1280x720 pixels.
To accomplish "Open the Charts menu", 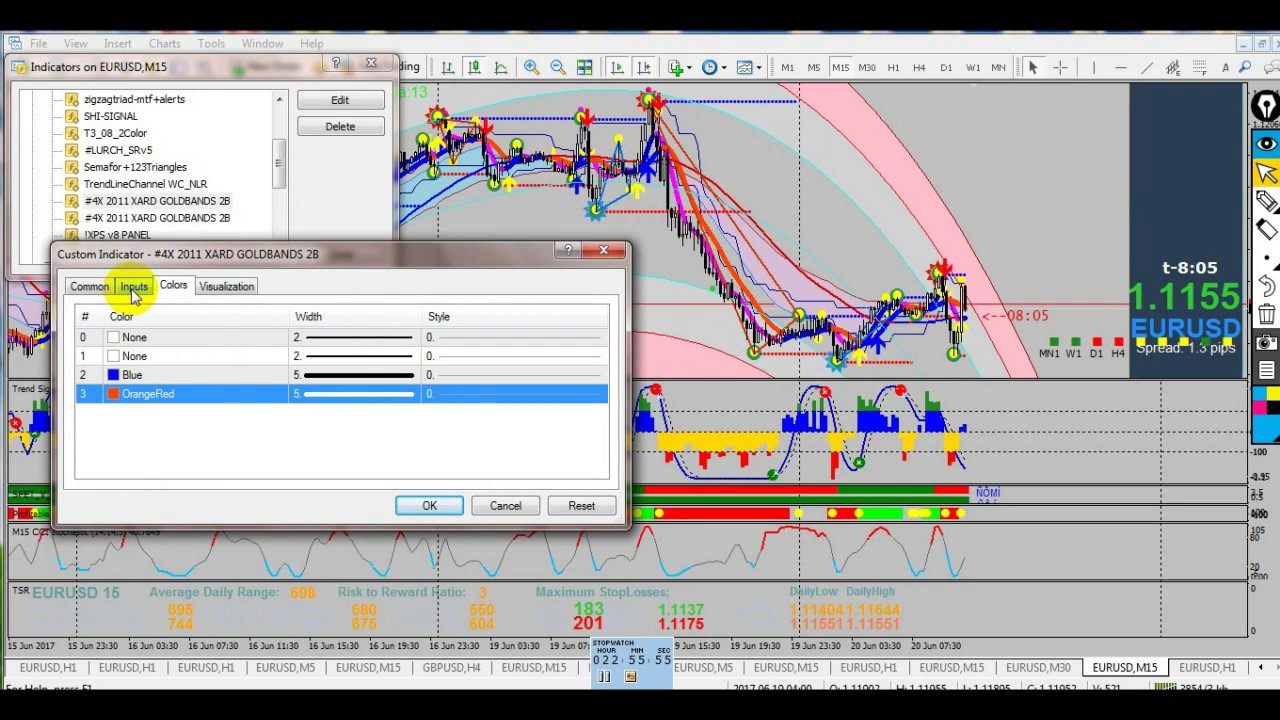I will [165, 44].
